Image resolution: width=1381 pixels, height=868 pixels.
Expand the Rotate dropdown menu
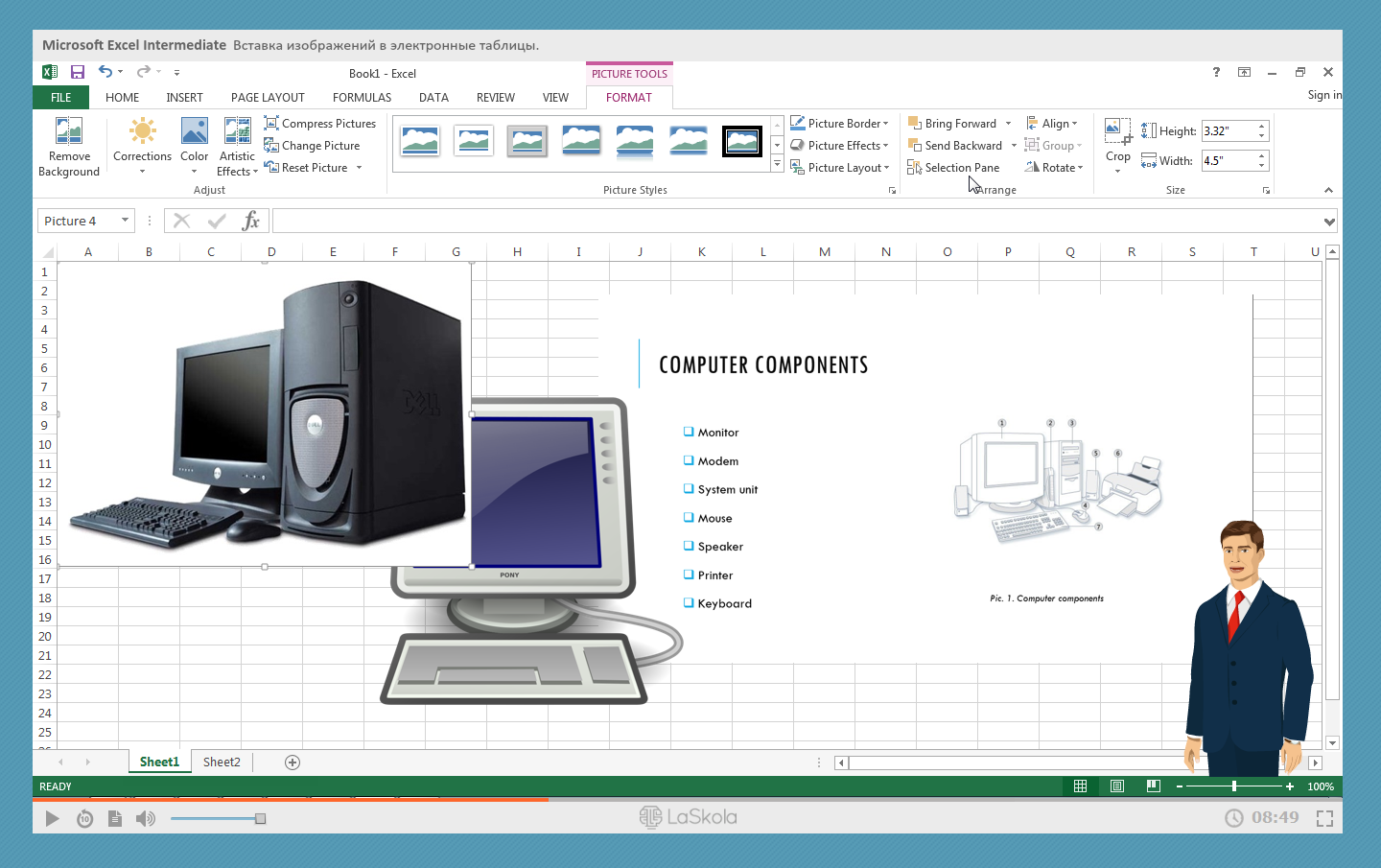1080,168
